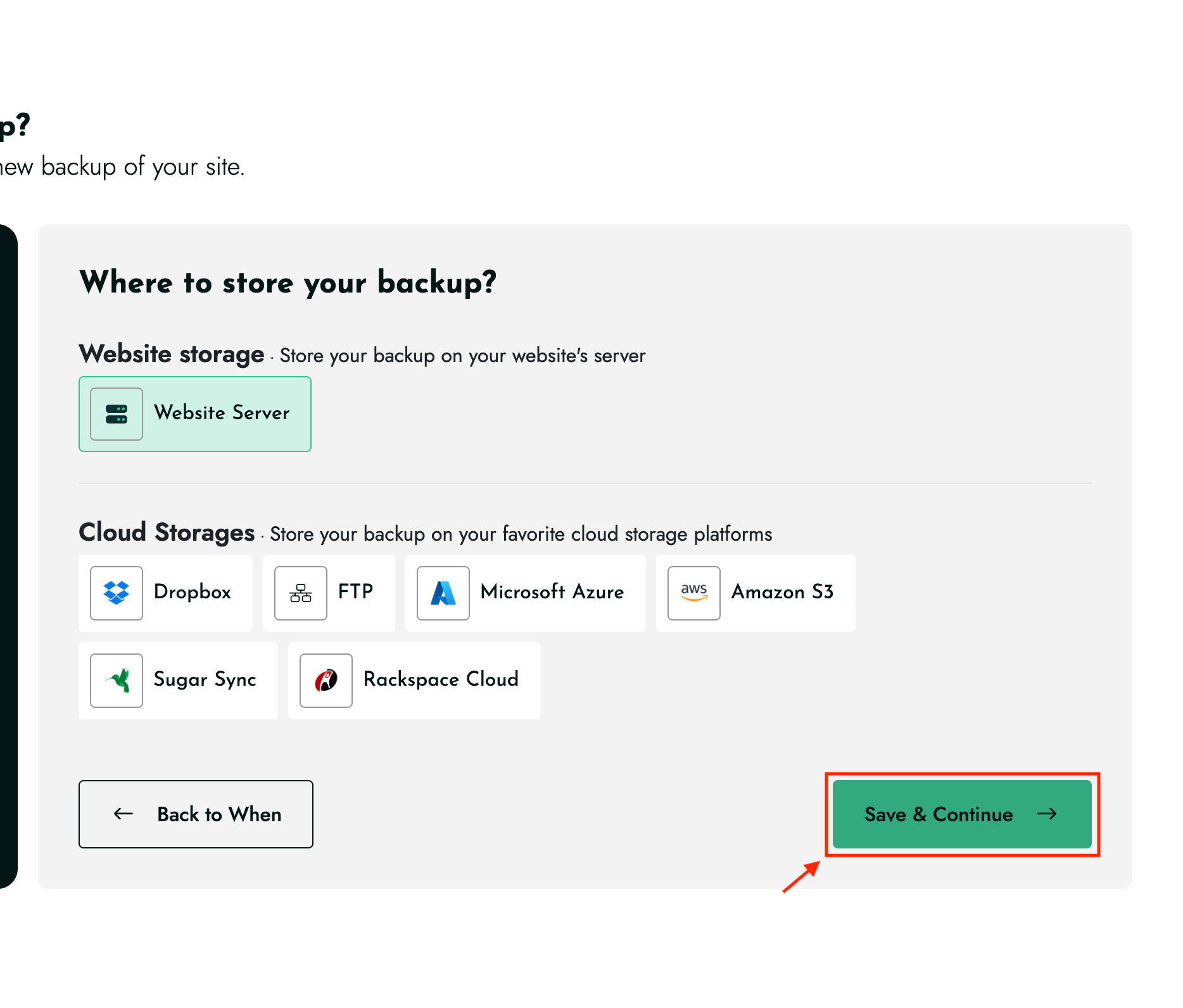Choose Dropbox as cloud storage
This screenshot has height=1008, width=1183.
165,593
